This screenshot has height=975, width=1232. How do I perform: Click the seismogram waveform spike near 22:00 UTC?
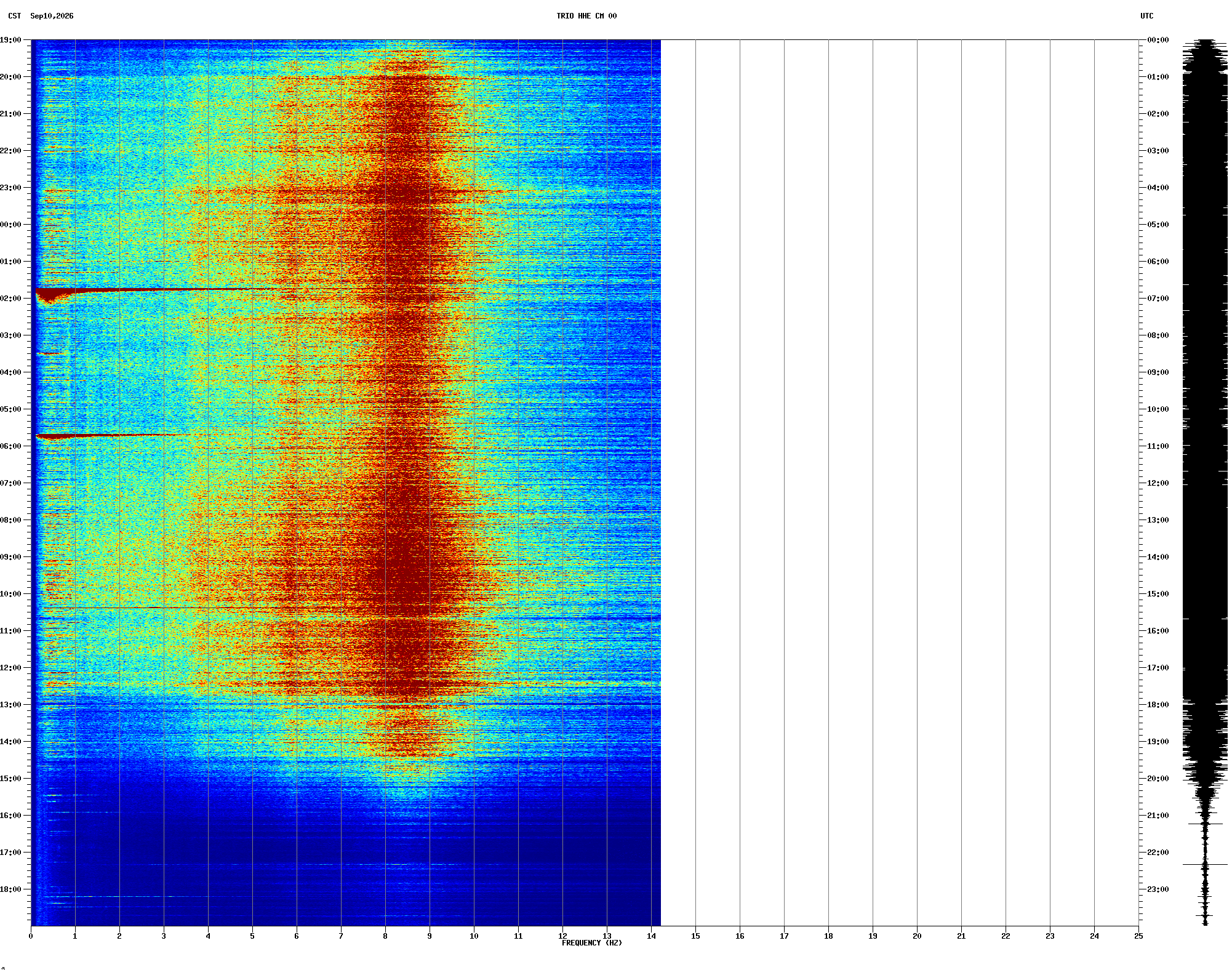1205,865
